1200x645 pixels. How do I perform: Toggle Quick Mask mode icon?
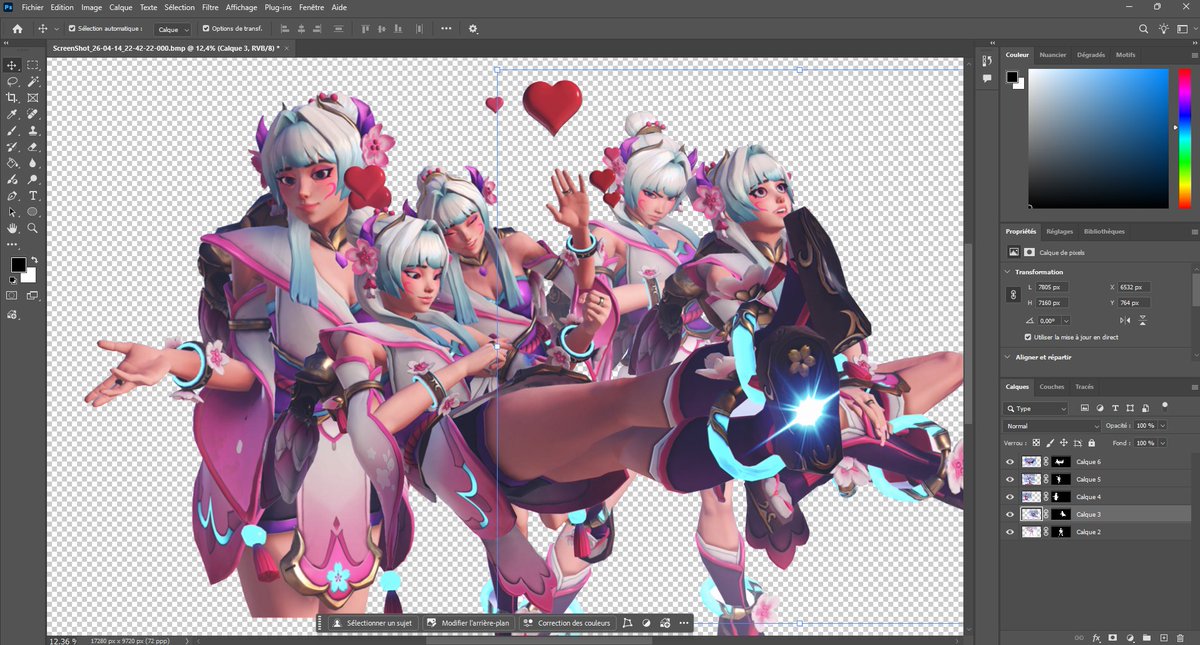click(12, 296)
